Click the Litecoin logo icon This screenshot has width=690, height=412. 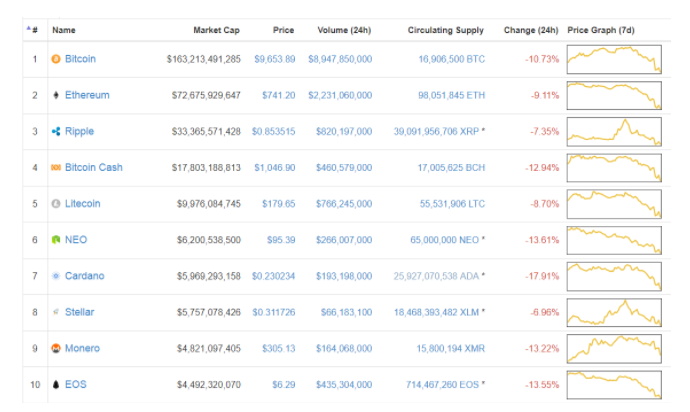tap(56, 204)
